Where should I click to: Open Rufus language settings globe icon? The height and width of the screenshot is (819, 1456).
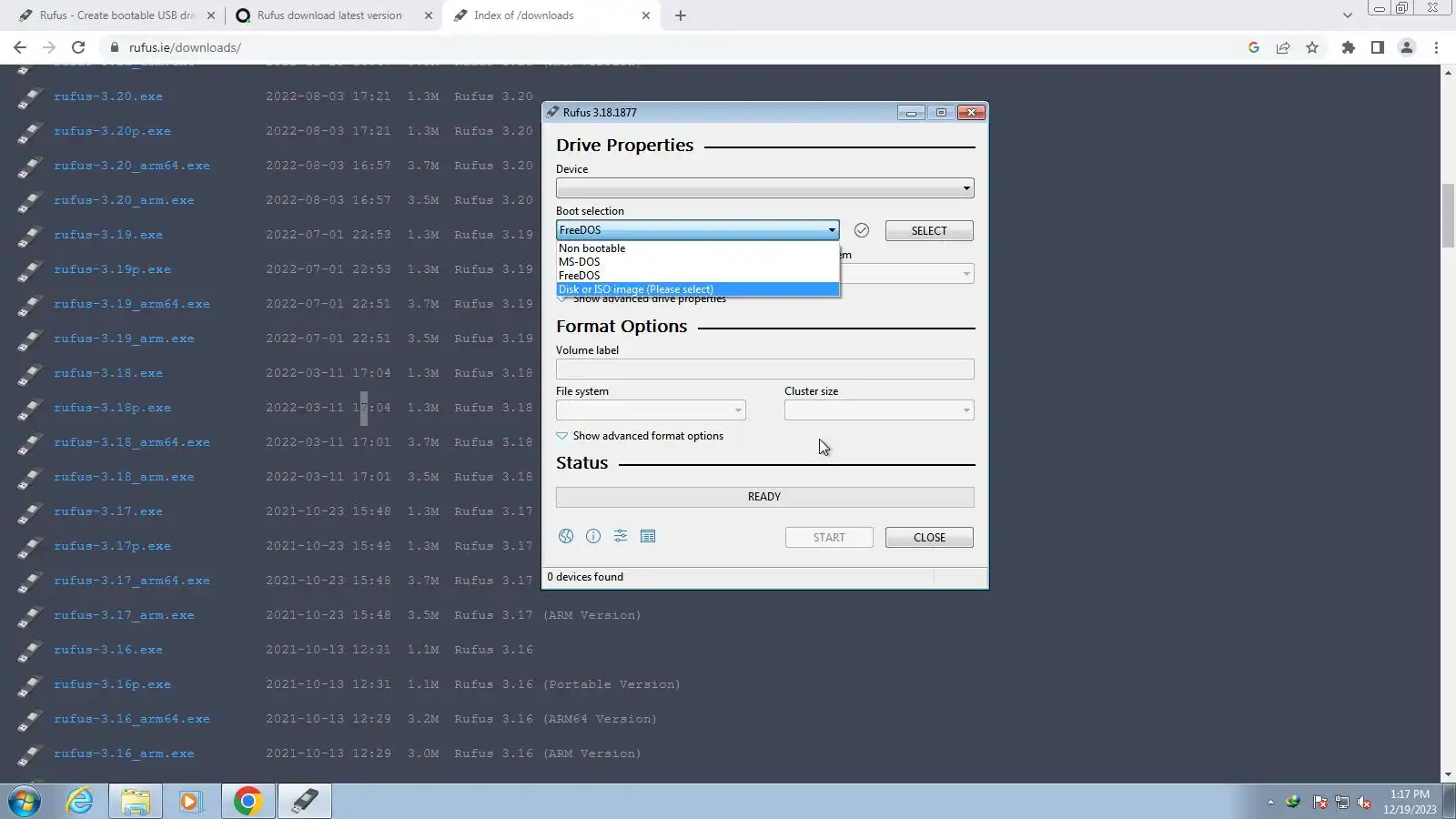tap(566, 536)
